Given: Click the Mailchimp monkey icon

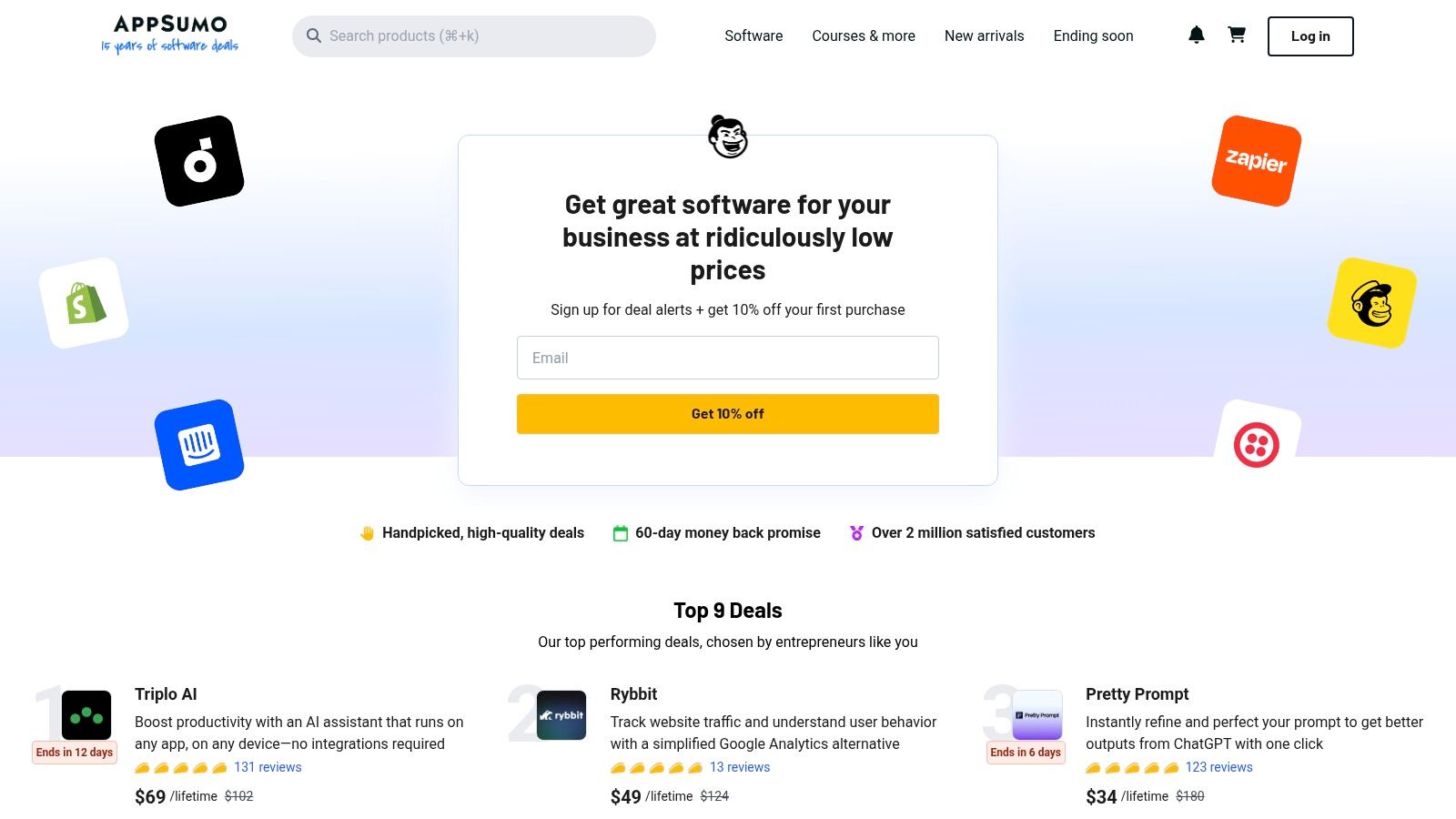Looking at the screenshot, I should (x=1373, y=301).
